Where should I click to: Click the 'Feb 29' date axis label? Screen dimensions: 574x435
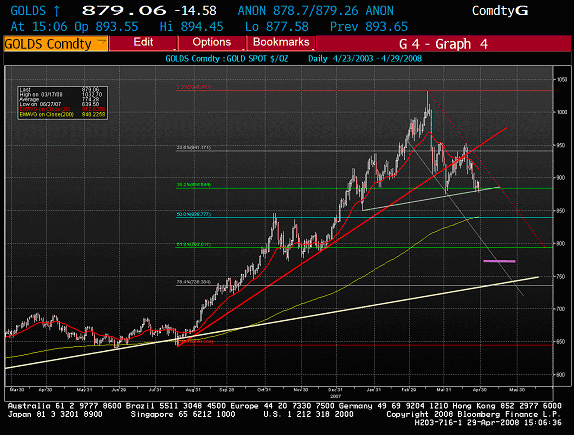[409, 390]
